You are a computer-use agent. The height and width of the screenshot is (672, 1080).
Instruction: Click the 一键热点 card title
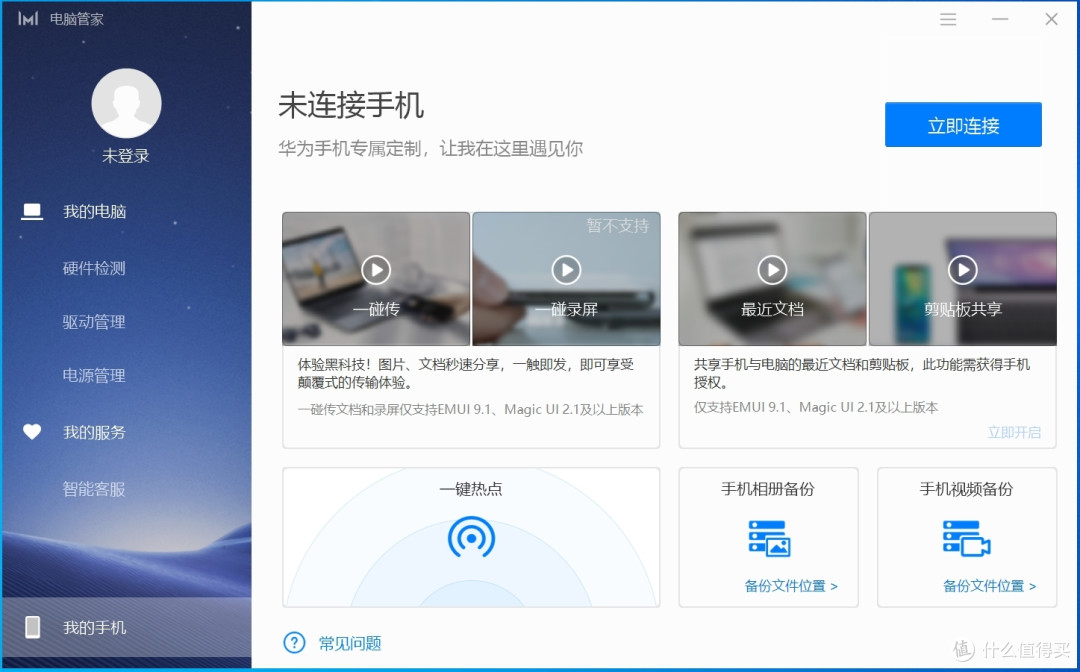(471, 489)
